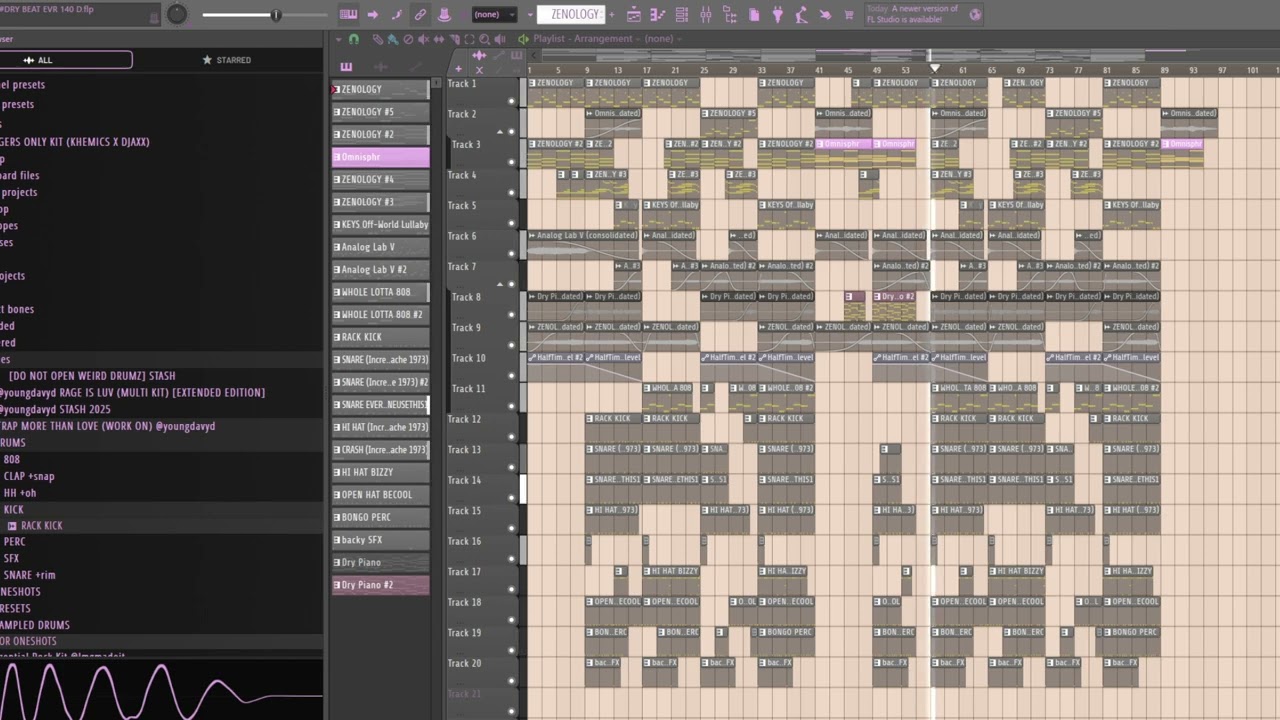Select the Omnisphr pattern in the picker
1280x720 pixels.
(380, 157)
